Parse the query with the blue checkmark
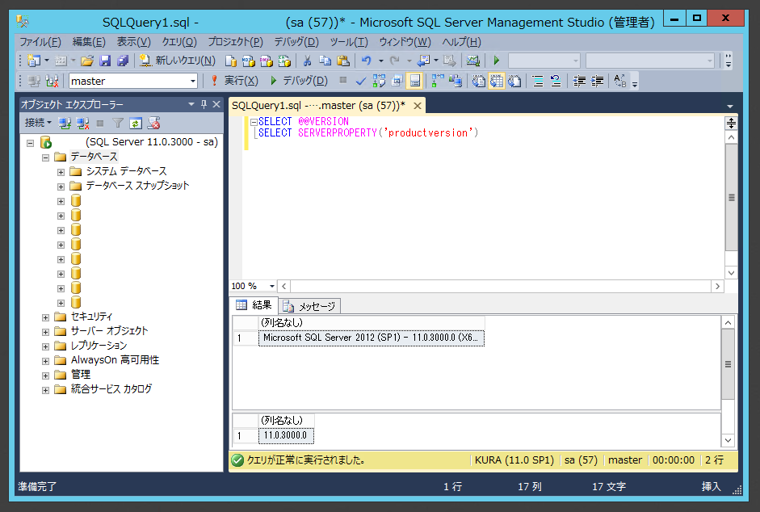Viewport: 760px width, 512px height. 361,81
